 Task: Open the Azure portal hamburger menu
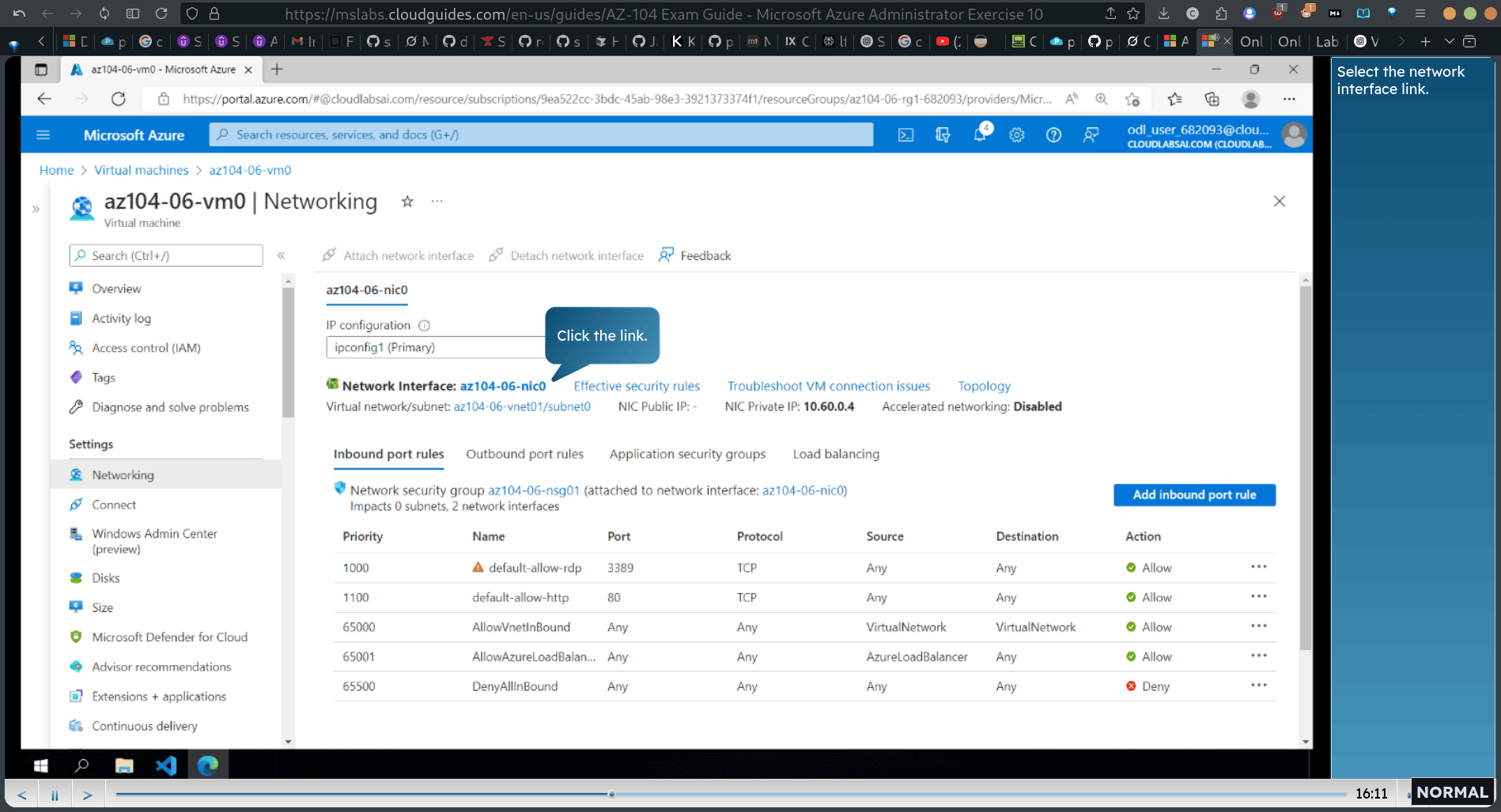tap(43, 135)
